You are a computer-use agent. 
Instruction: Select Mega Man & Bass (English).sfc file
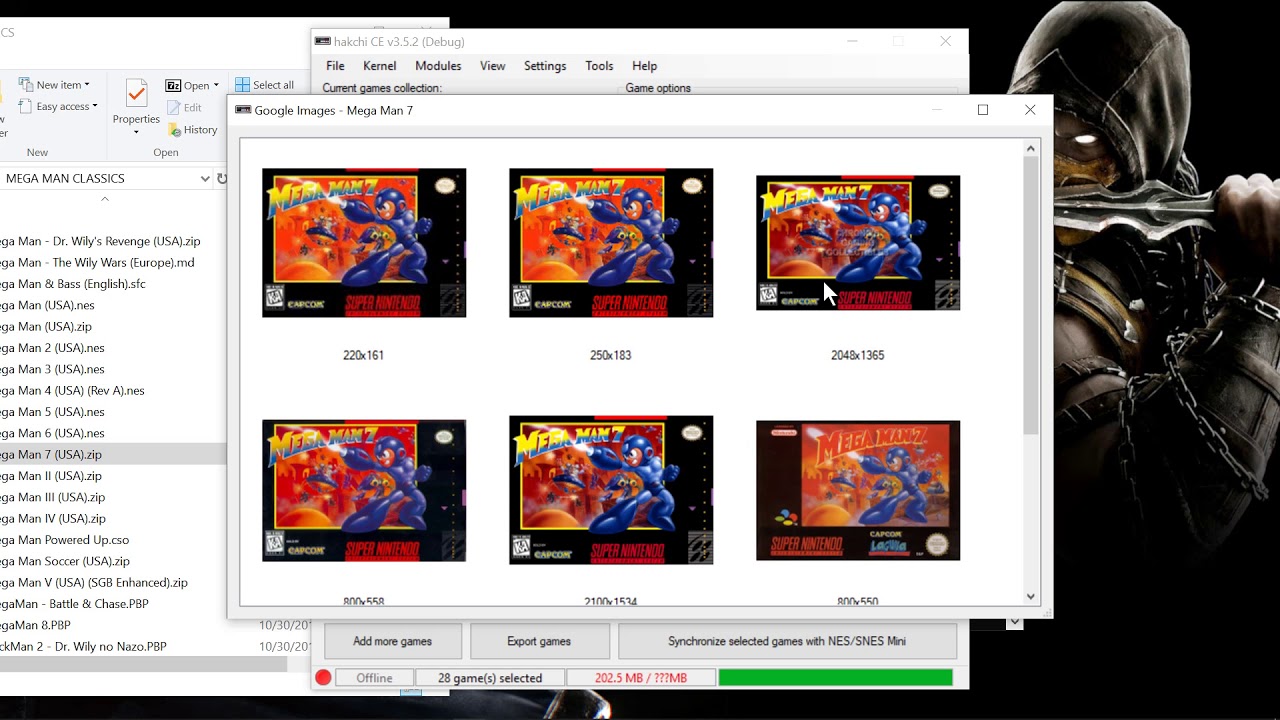(73, 284)
